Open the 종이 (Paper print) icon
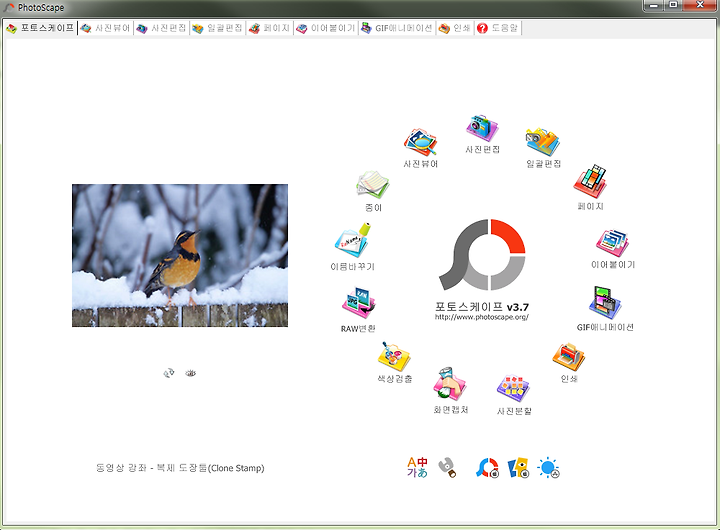720x530 pixels. click(373, 185)
